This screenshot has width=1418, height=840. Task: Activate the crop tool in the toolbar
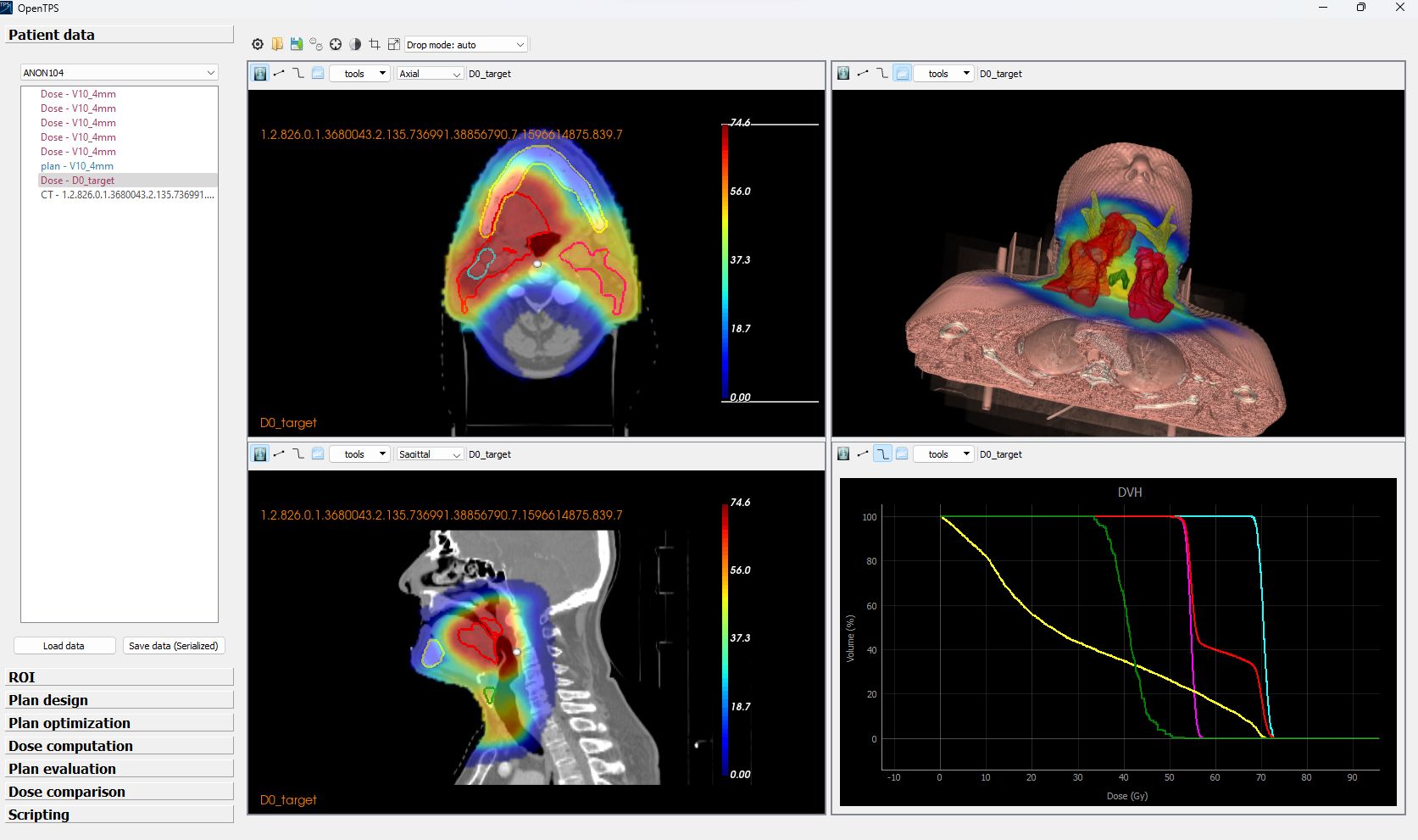pos(374,44)
